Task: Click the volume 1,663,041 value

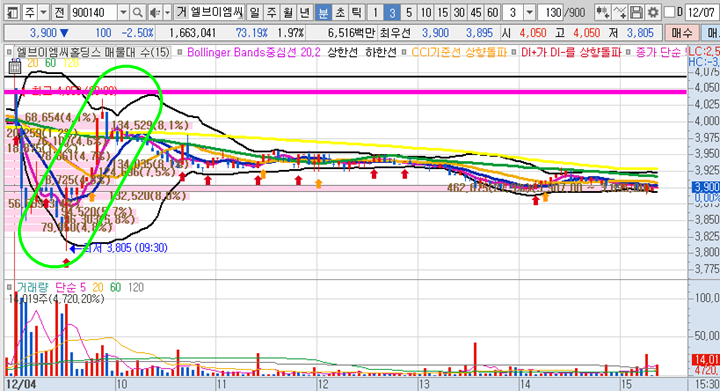Action: click(192, 33)
